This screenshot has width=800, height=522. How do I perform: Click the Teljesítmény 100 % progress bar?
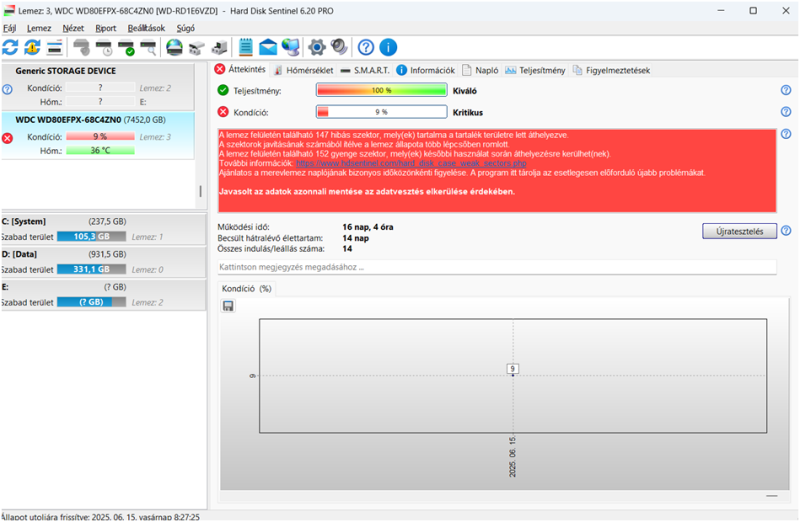tap(382, 90)
